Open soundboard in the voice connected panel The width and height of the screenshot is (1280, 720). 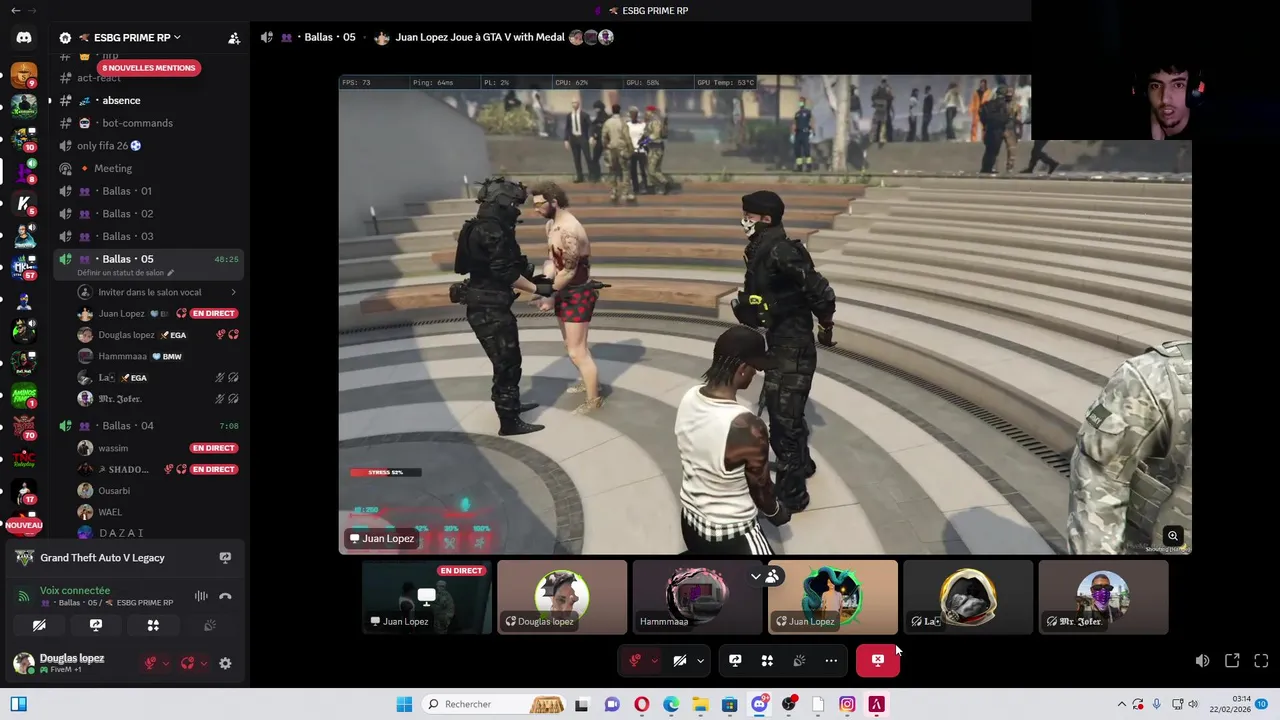coord(210,625)
